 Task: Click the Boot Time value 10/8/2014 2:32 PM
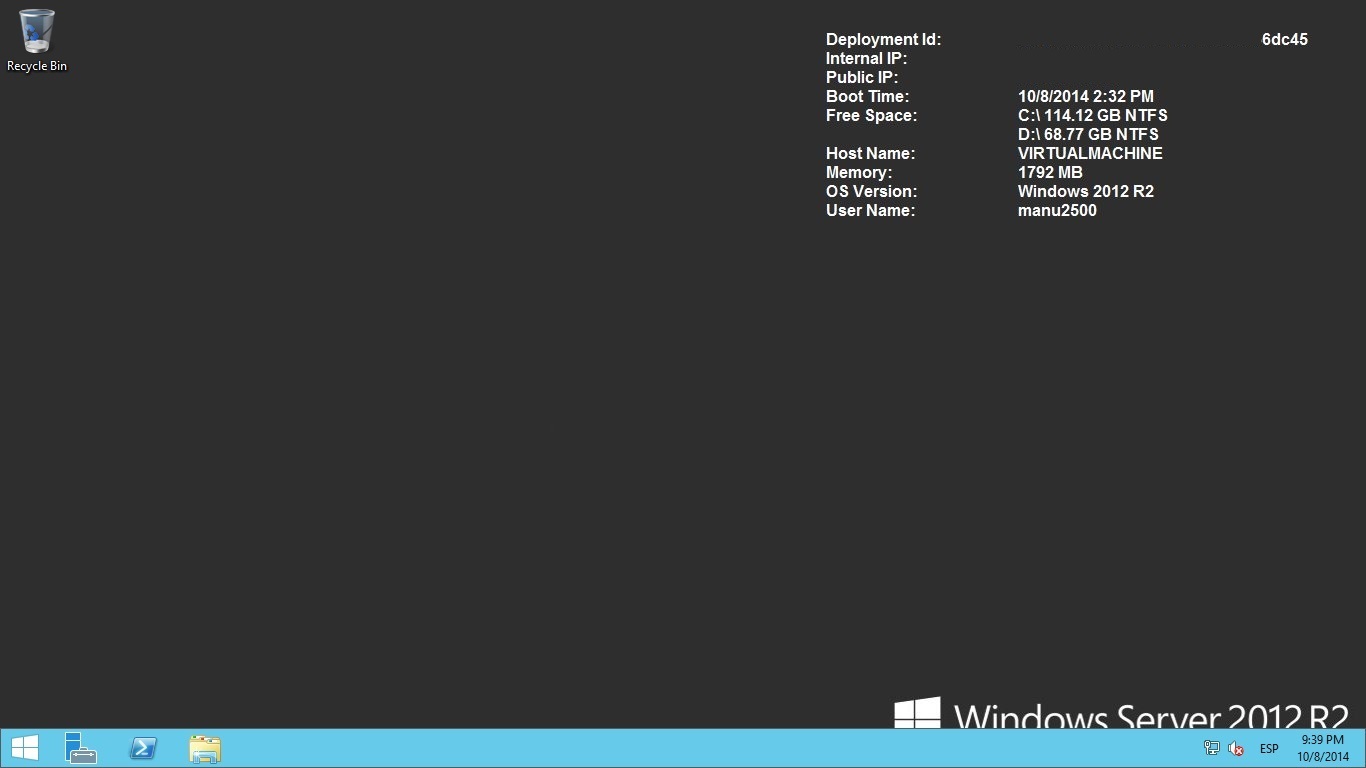tap(1086, 96)
